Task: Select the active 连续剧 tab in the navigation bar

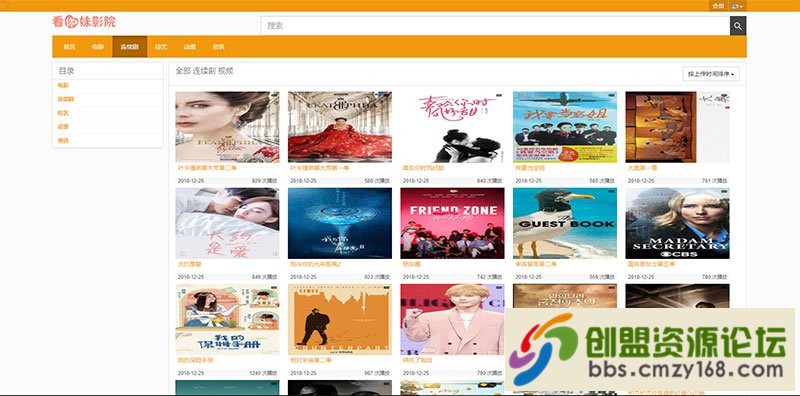Action: pyautogui.click(x=130, y=47)
